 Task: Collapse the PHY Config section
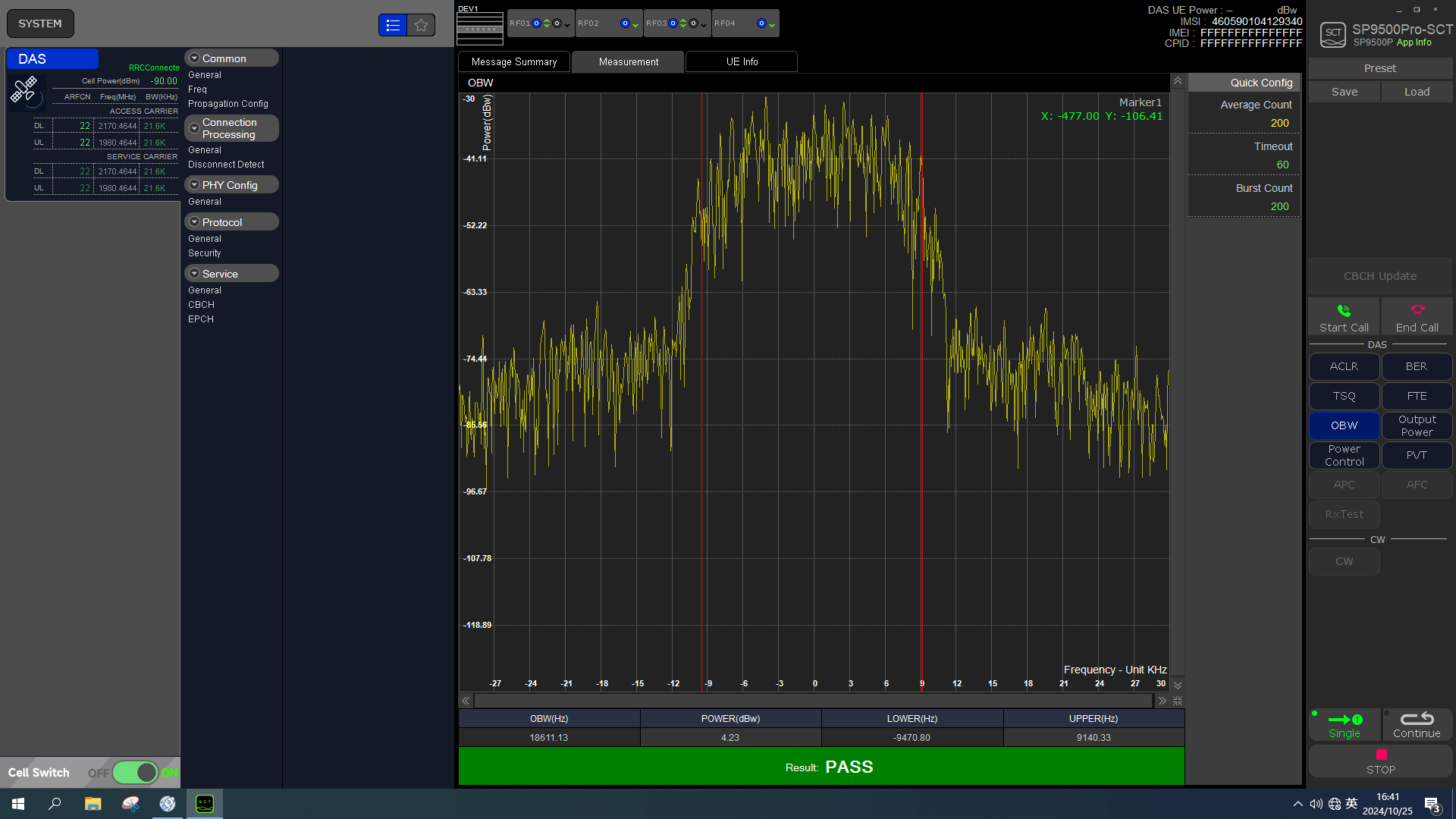[194, 185]
